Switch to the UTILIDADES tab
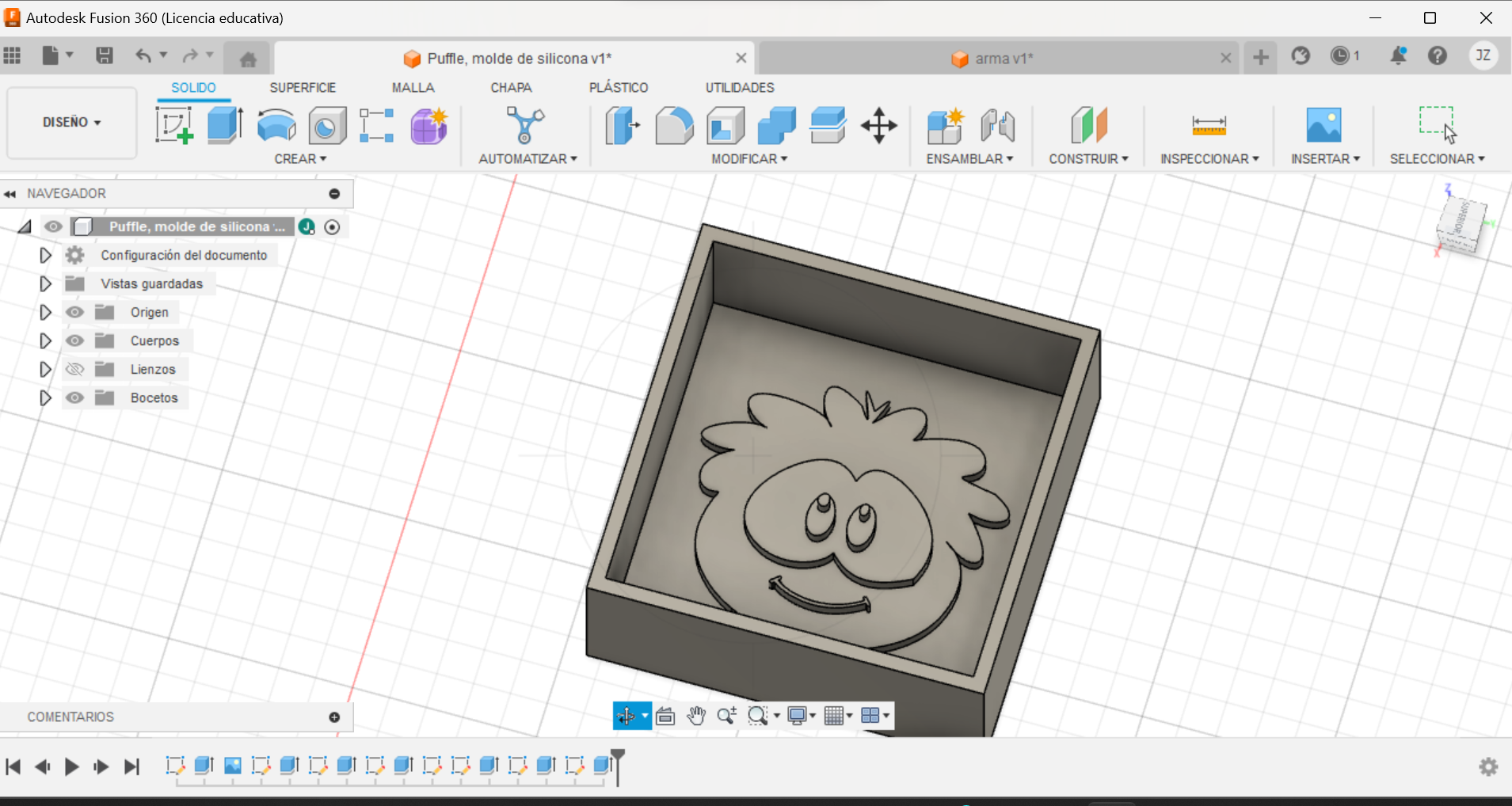1512x806 pixels. 740,88
